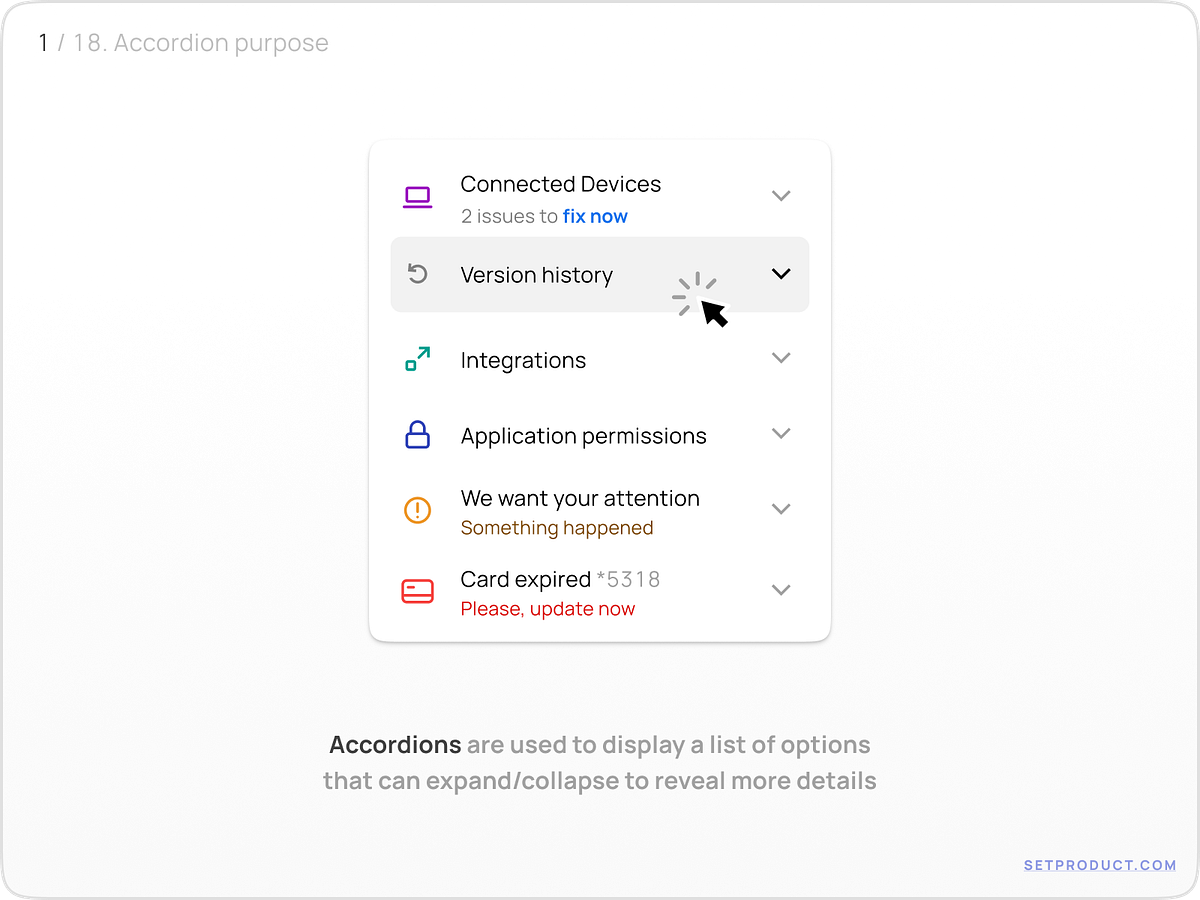The image size is (1200, 900).
Task: Click the laptop icon beside Connected Devices
Action: point(417,196)
